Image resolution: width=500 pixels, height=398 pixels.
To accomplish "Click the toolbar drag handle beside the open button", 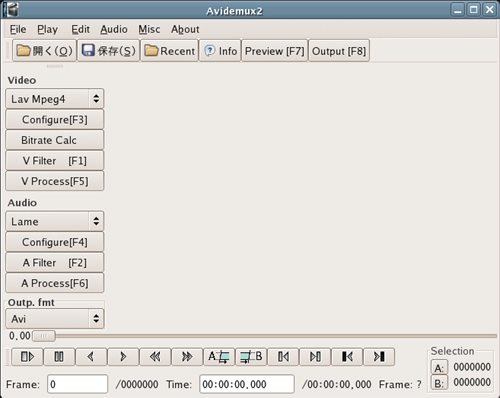I will click(8, 51).
